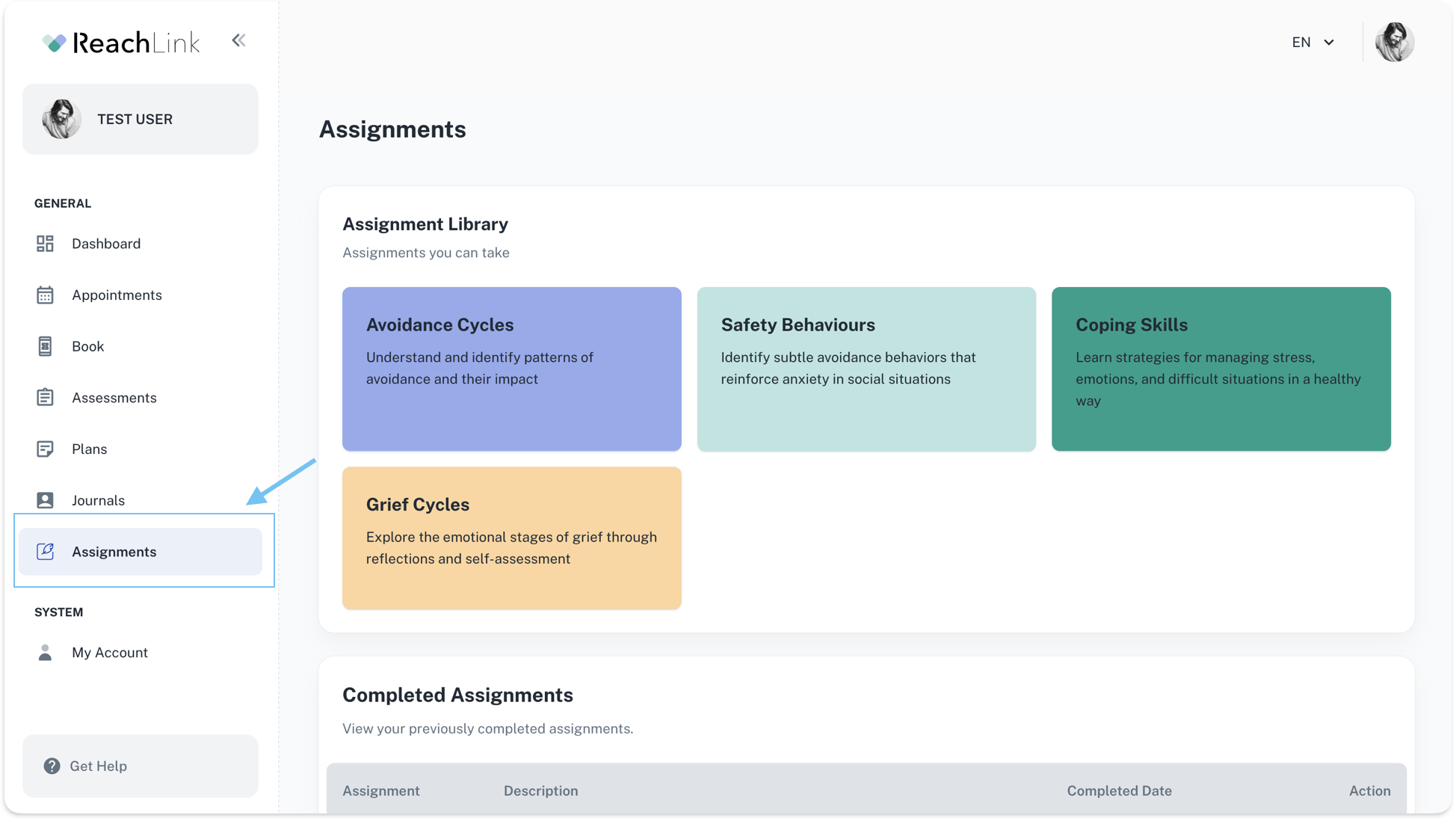Click the Get Help question mark icon
This screenshot has width=1456, height=821.
[x=52, y=766]
